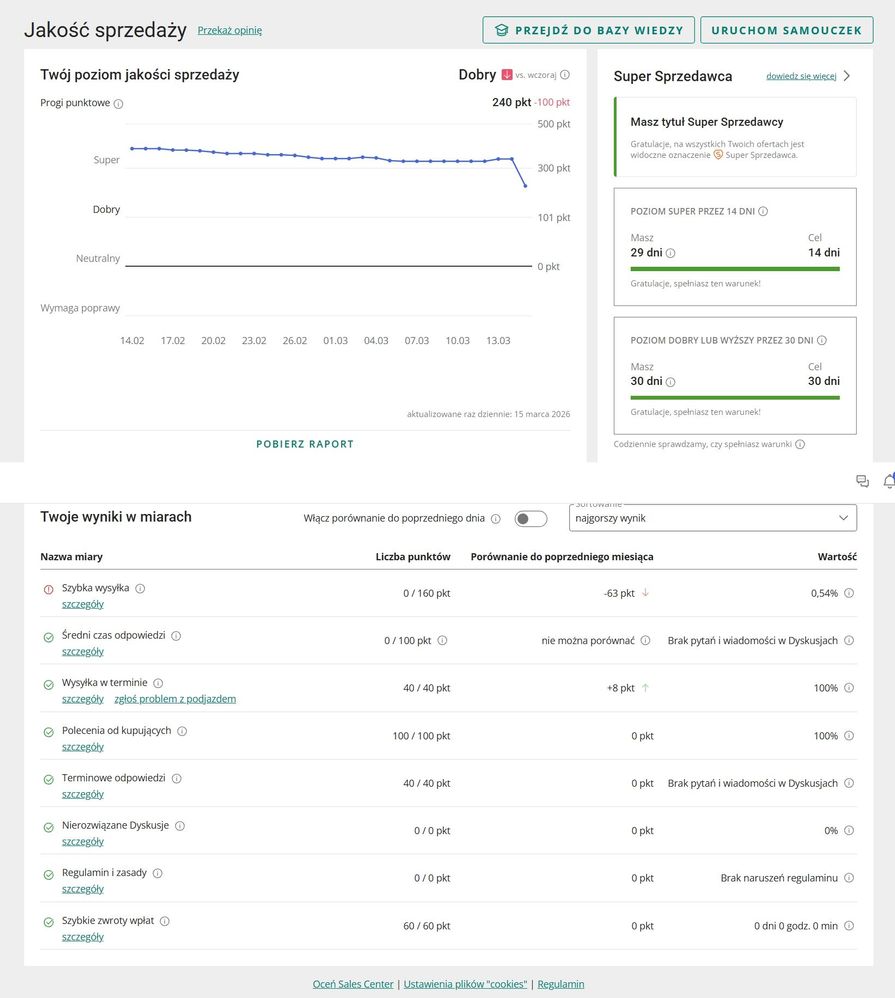Viewport: 895px width, 998px height.
Task: Click last data point on quality chart
Action: point(525,185)
